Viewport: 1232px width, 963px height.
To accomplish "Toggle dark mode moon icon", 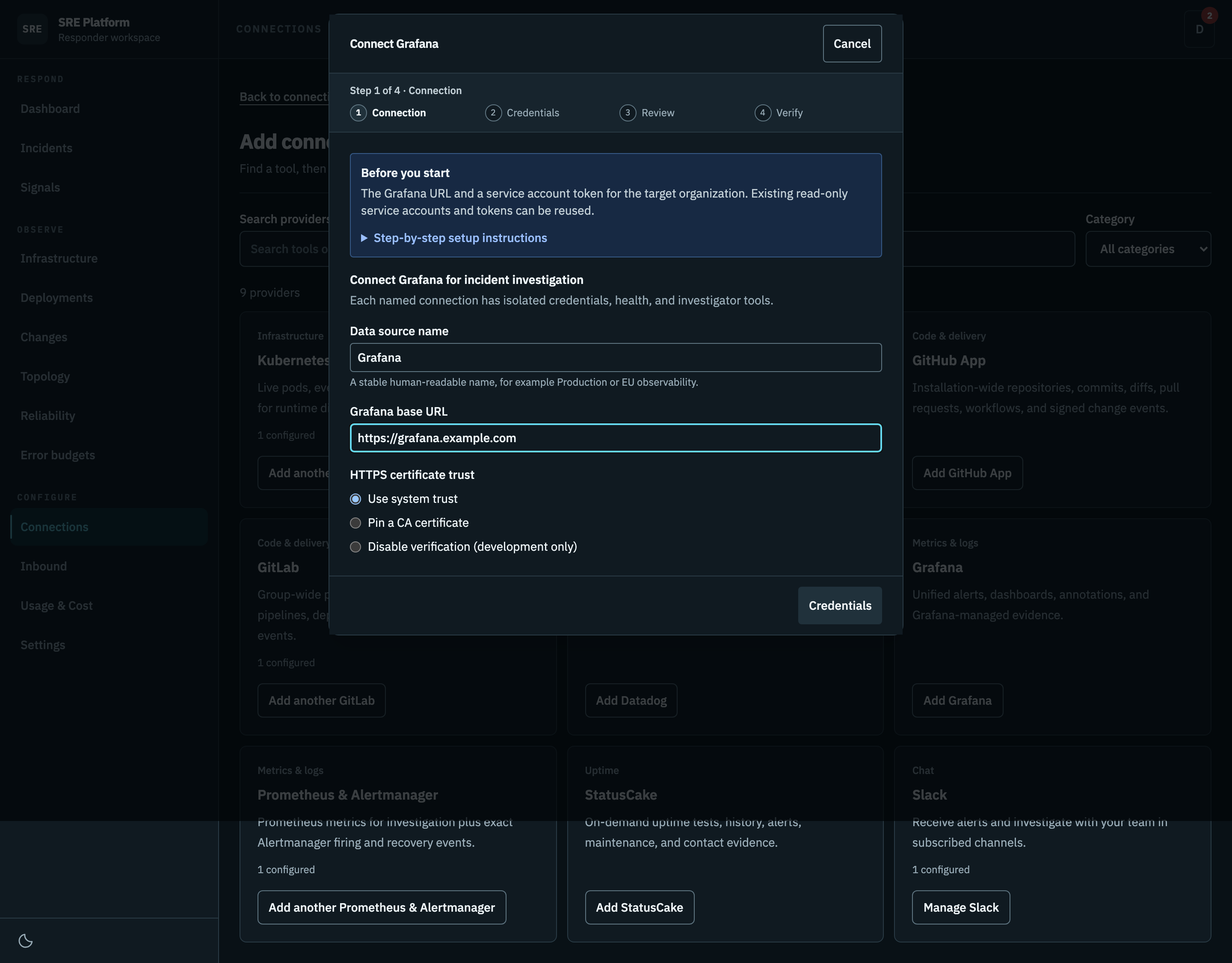I will tap(26, 940).
